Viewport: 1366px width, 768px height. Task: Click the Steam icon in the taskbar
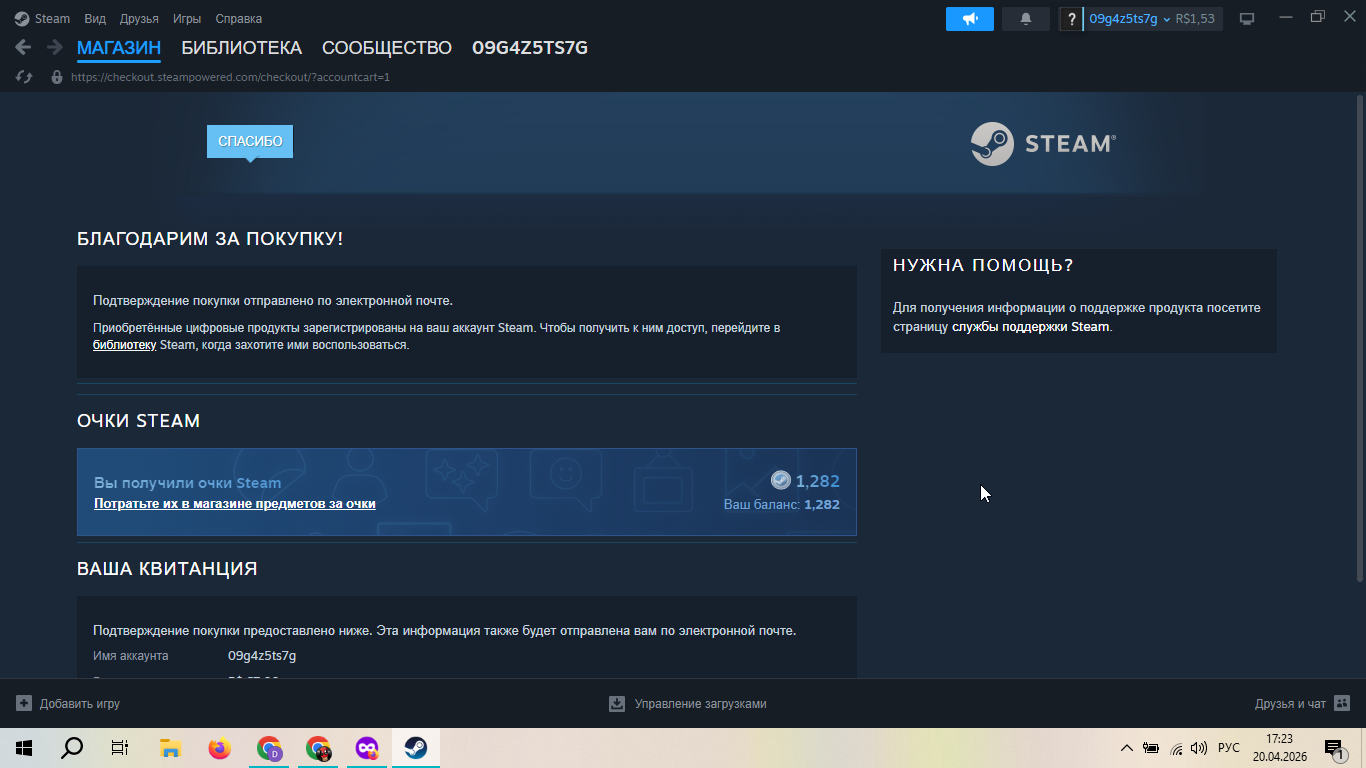click(416, 748)
